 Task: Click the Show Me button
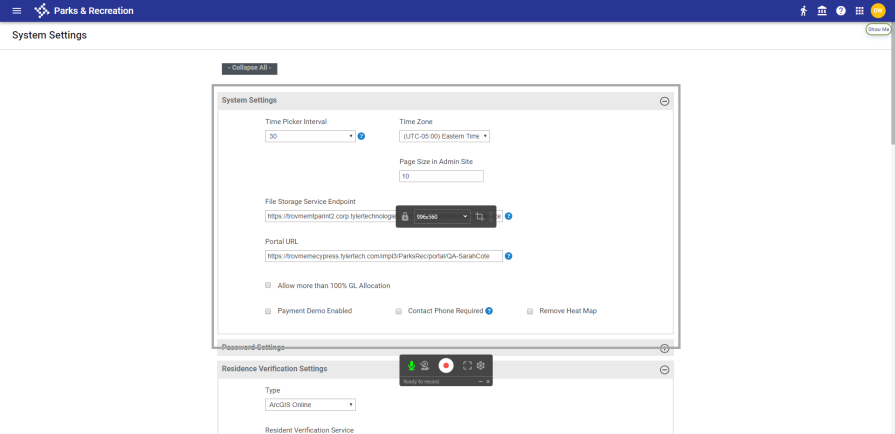(x=878, y=30)
